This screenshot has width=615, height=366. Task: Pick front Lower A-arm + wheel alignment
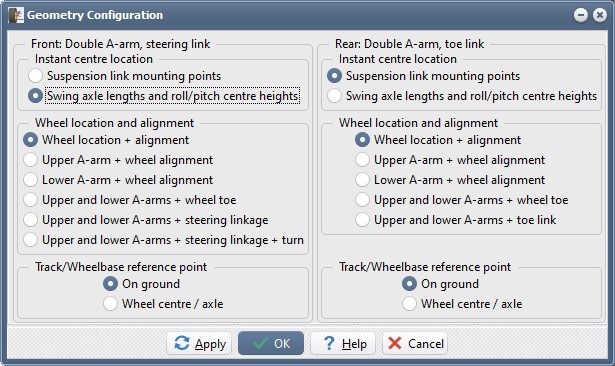click(118, 180)
